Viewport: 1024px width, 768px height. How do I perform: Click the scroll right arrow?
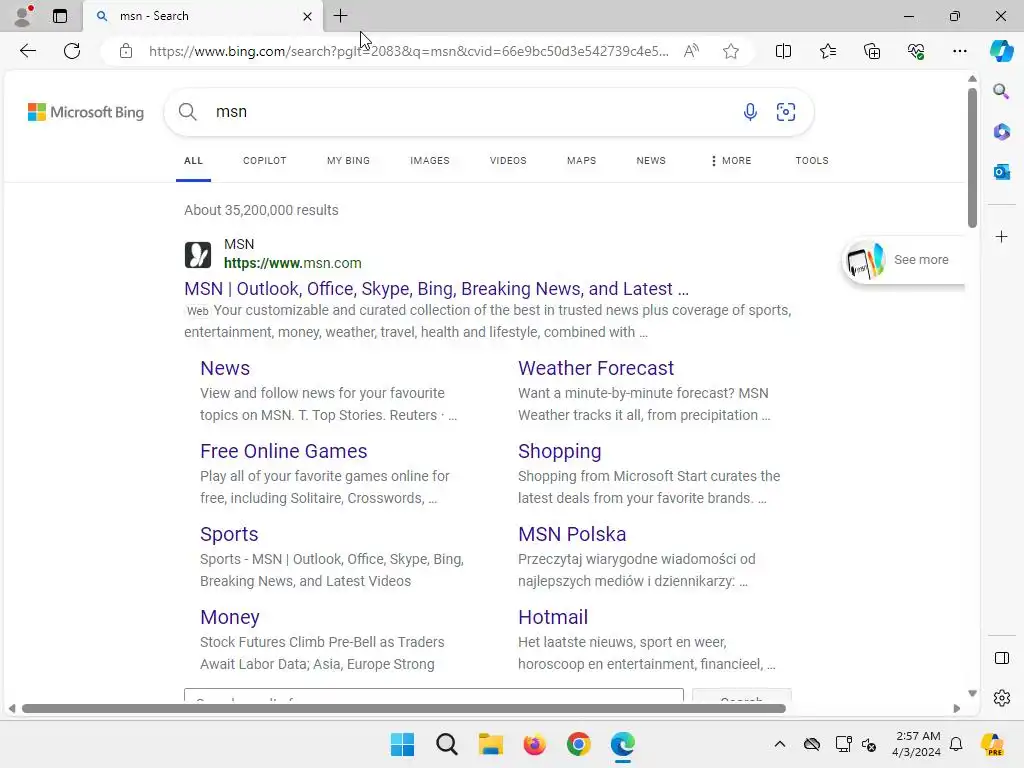click(957, 709)
